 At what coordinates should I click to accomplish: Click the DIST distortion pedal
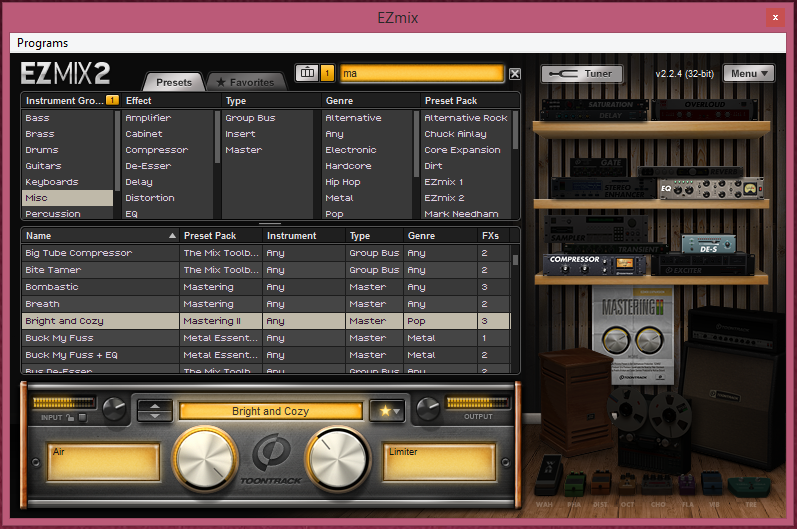pyautogui.click(x=600, y=483)
